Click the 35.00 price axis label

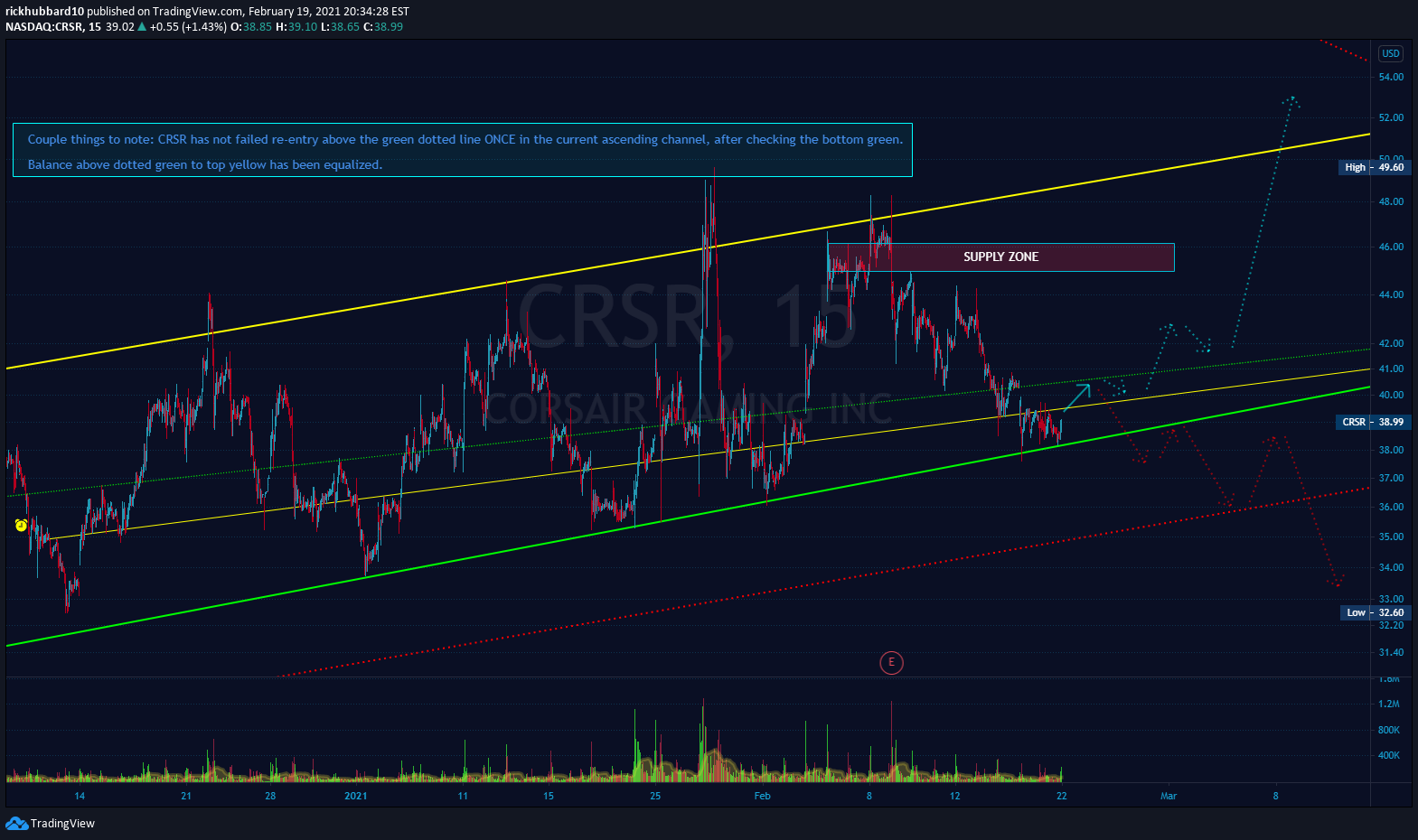tap(1391, 537)
